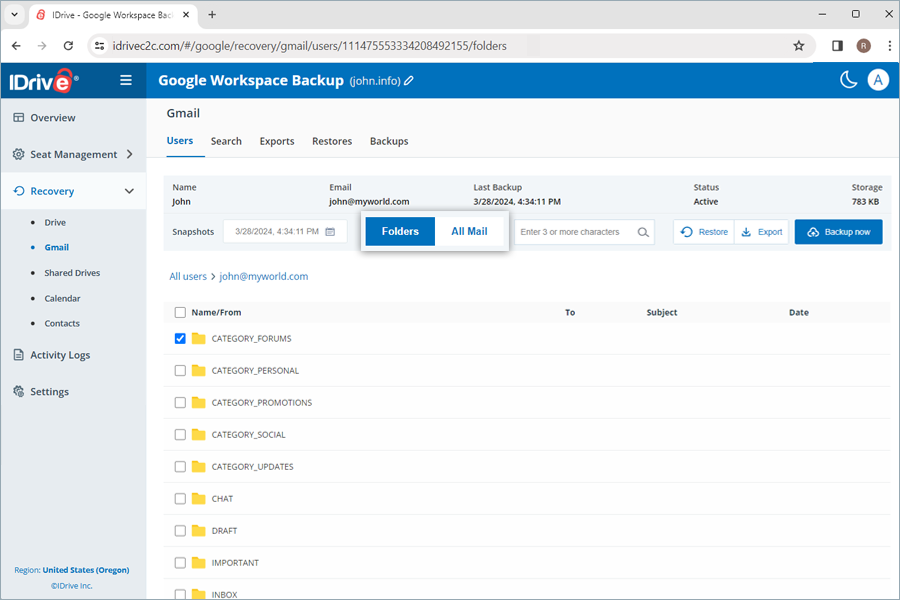Switch to the Exports tab
Screen dimensions: 900x600
point(277,141)
